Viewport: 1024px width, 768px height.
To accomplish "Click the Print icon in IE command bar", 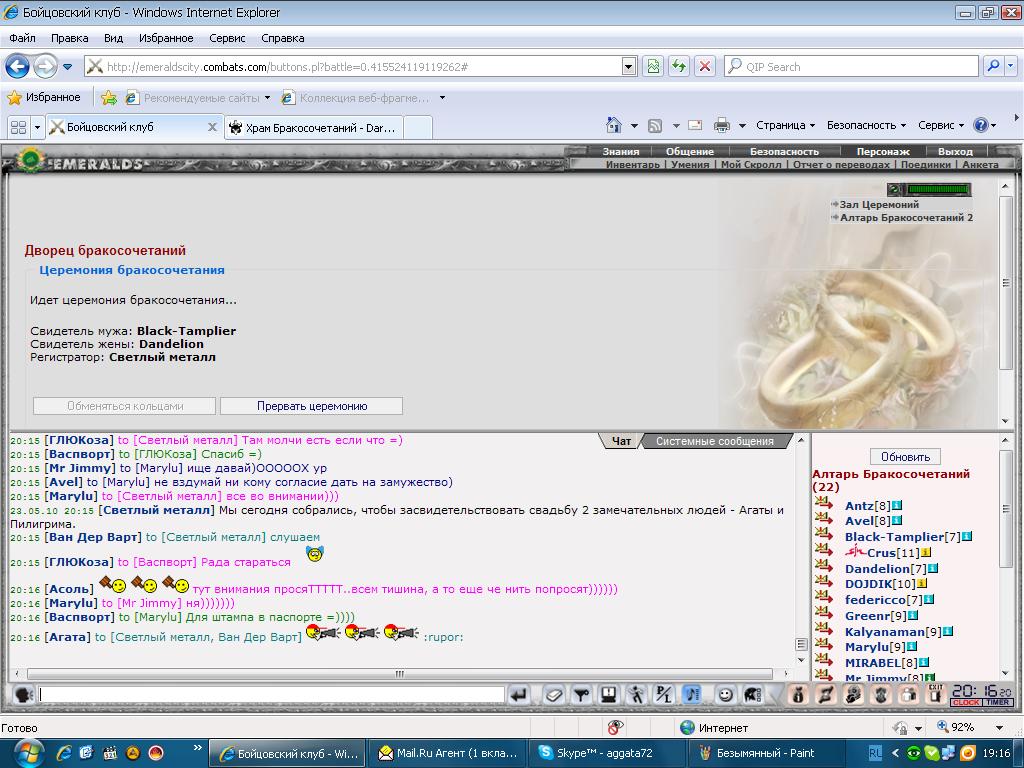I will [x=722, y=125].
